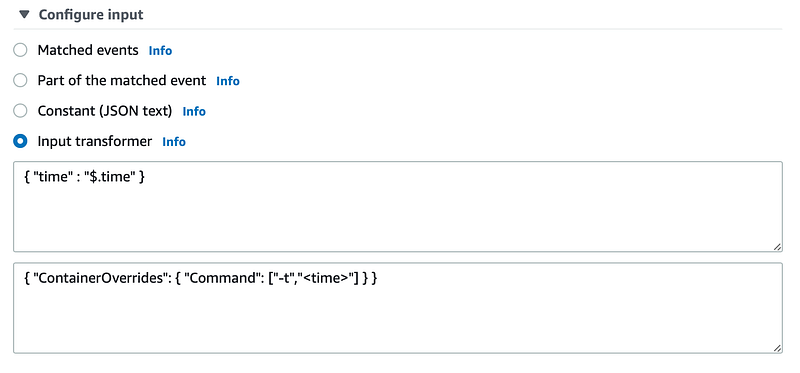Screen dimensions: 800x373
Task: Select the Matched events radio button
Action: pyautogui.click(x=20, y=50)
